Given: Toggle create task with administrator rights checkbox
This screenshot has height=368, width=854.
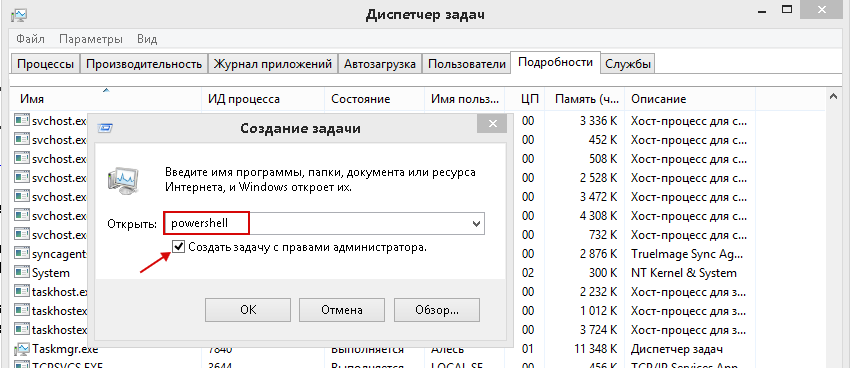Looking at the screenshot, I should coord(178,247).
